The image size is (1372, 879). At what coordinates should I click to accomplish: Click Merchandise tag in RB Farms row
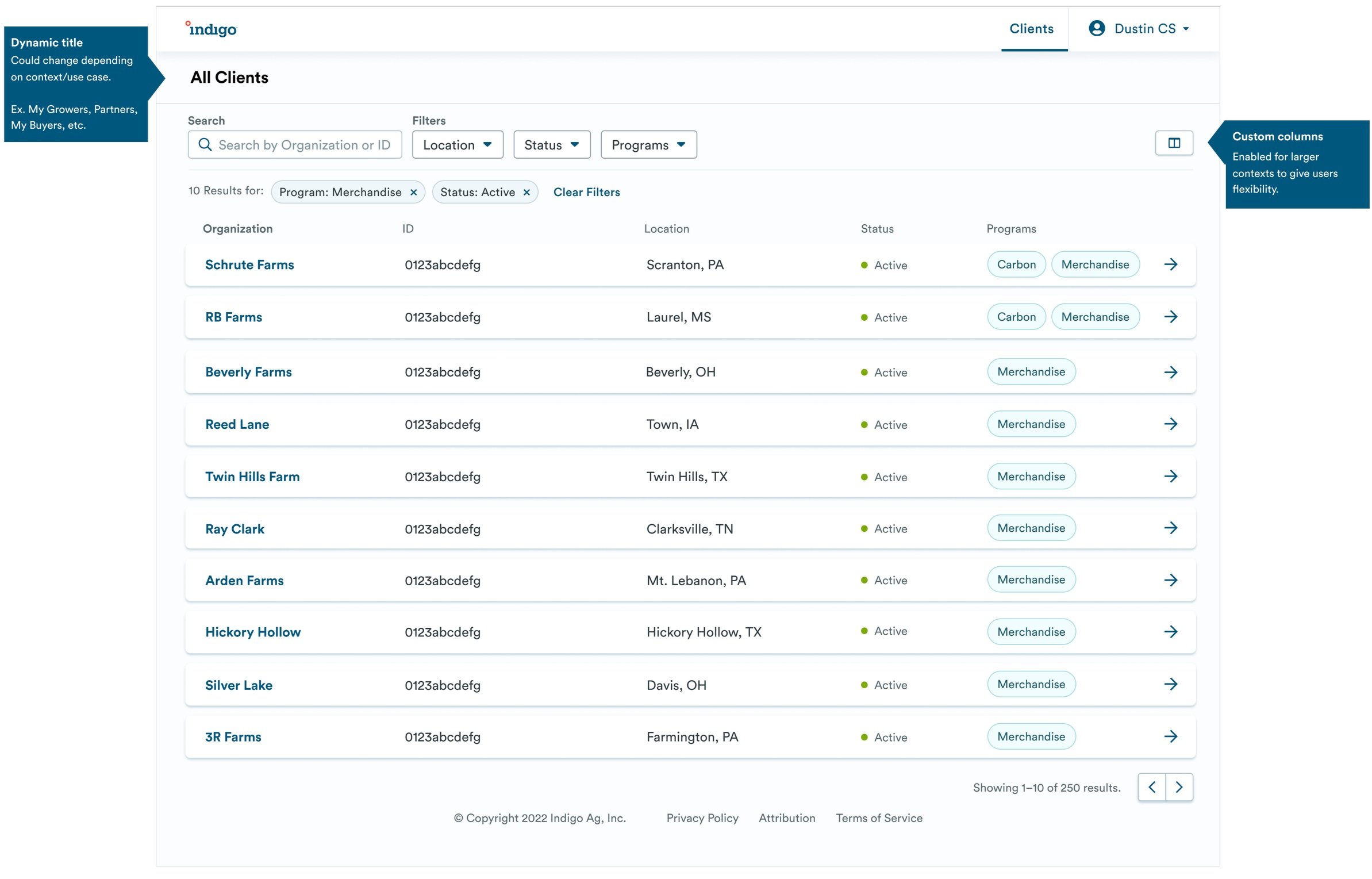pyautogui.click(x=1095, y=317)
